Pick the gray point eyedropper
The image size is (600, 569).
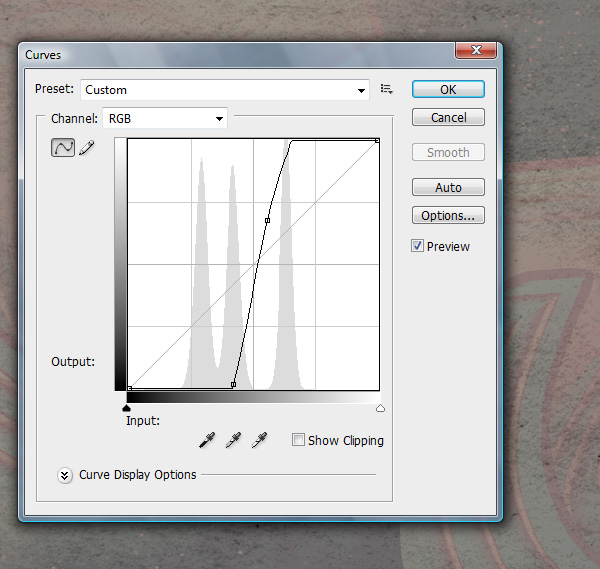coord(233,440)
